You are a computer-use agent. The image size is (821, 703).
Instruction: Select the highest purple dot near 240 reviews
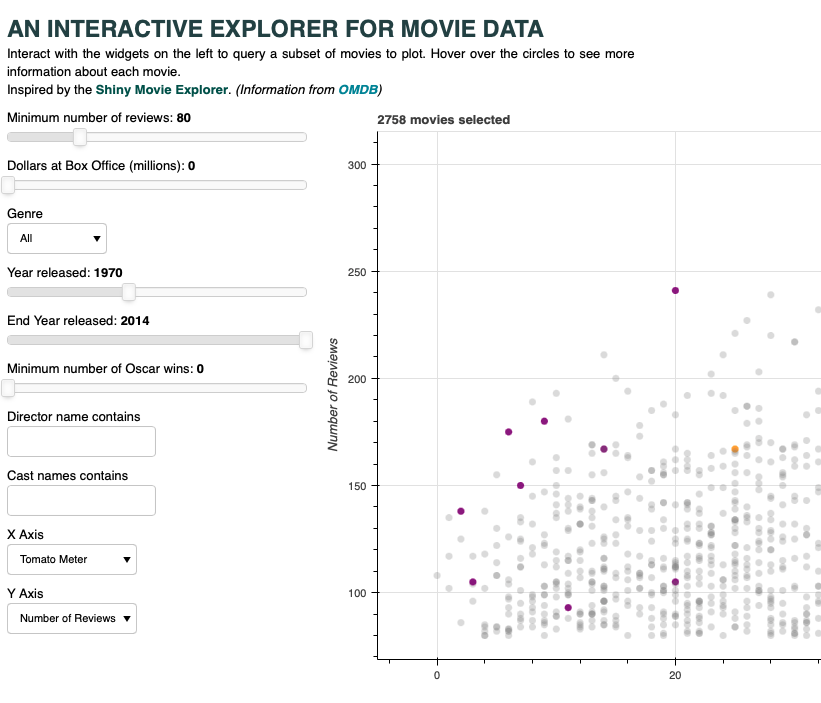coord(676,291)
